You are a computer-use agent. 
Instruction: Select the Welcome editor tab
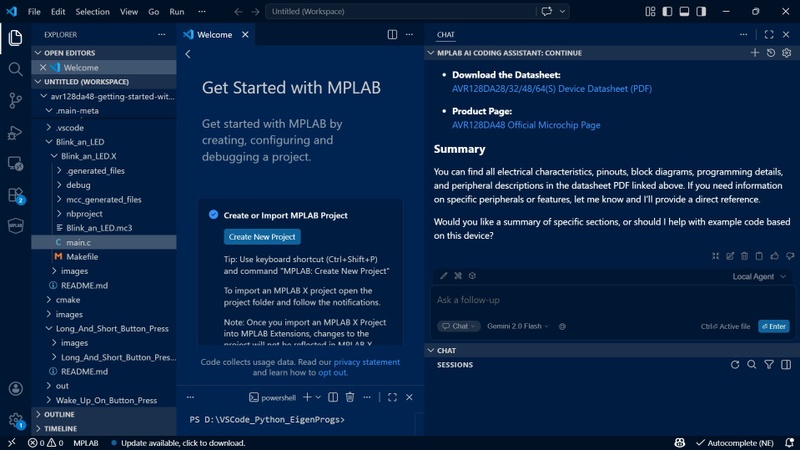(x=214, y=34)
